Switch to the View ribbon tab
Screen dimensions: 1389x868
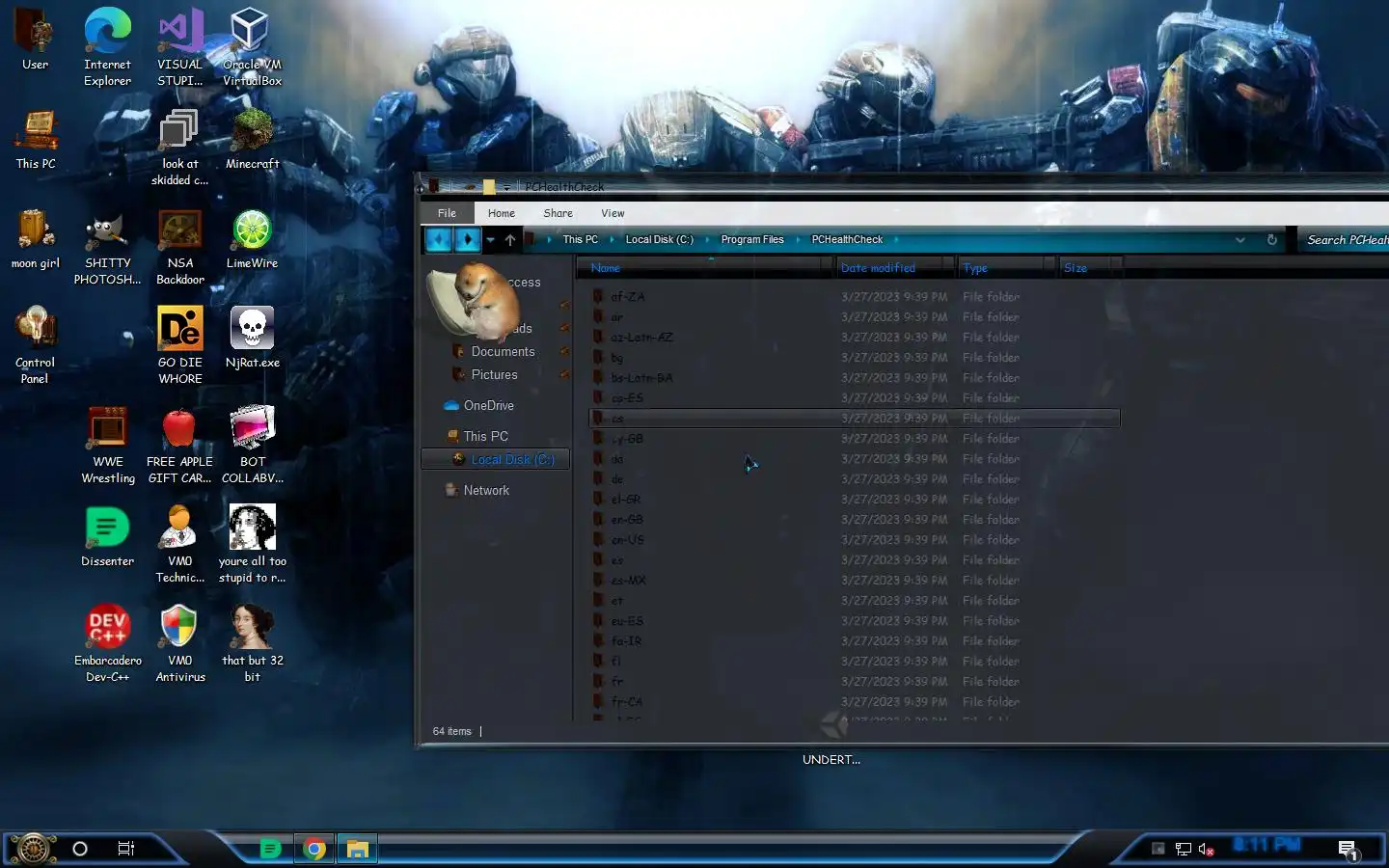tap(613, 213)
